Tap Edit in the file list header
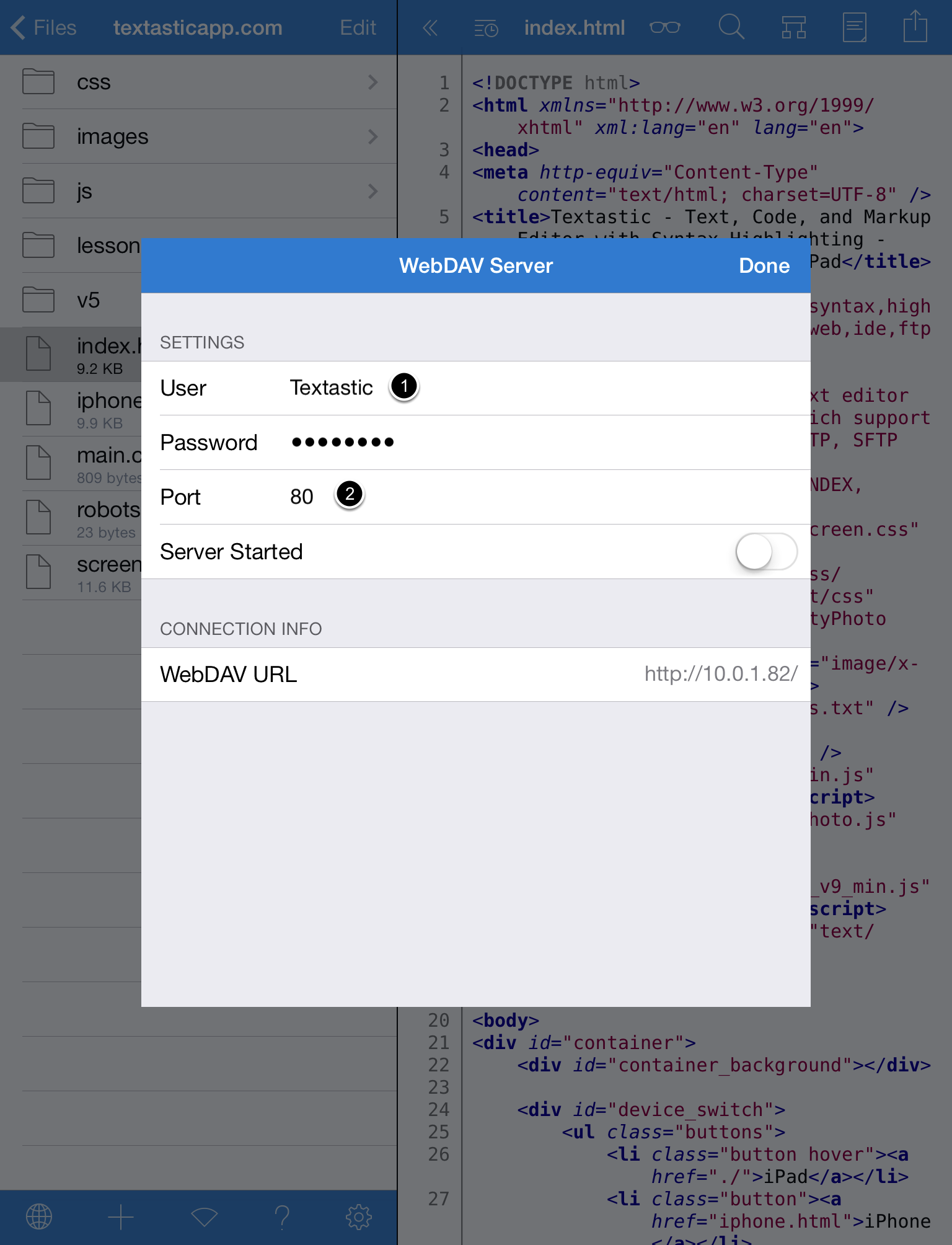Screen dimensions: 952x1245 (x=358, y=28)
